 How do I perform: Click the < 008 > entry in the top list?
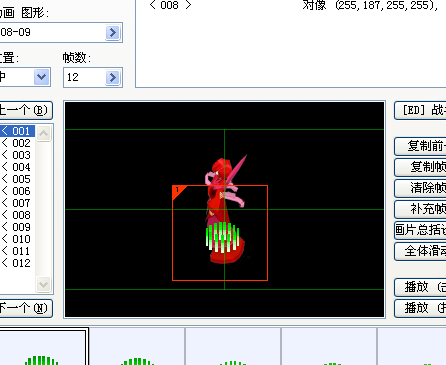coord(170,5)
